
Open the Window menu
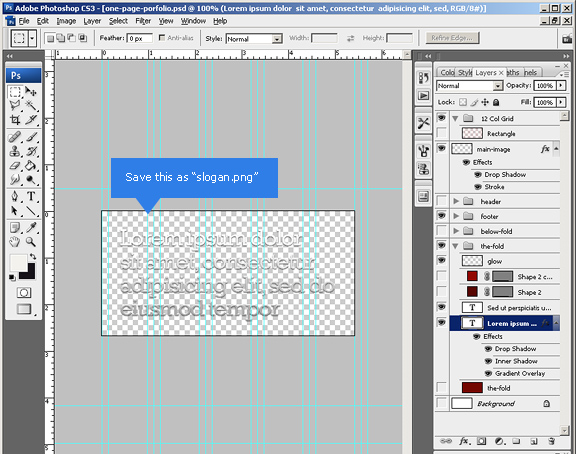193,21
